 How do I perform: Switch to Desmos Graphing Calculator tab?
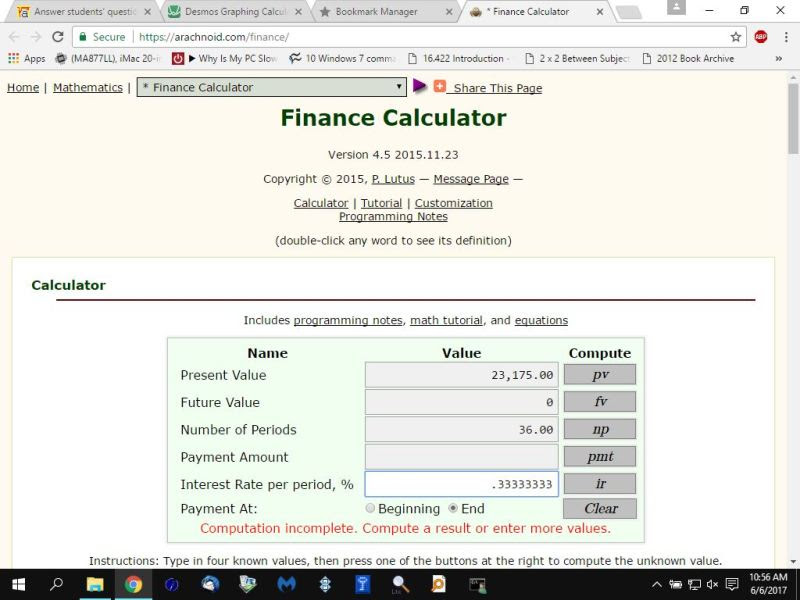(x=236, y=11)
